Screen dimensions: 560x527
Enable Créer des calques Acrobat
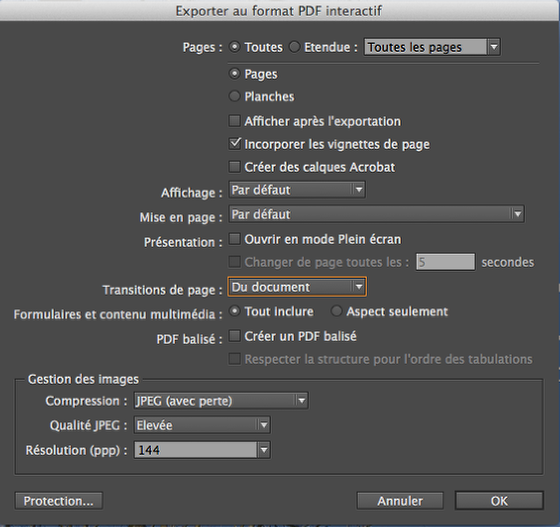pos(234,167)
